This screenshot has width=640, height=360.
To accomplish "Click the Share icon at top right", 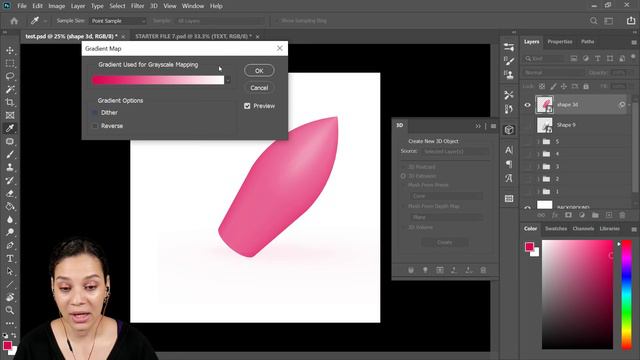I will click(631, 21).
